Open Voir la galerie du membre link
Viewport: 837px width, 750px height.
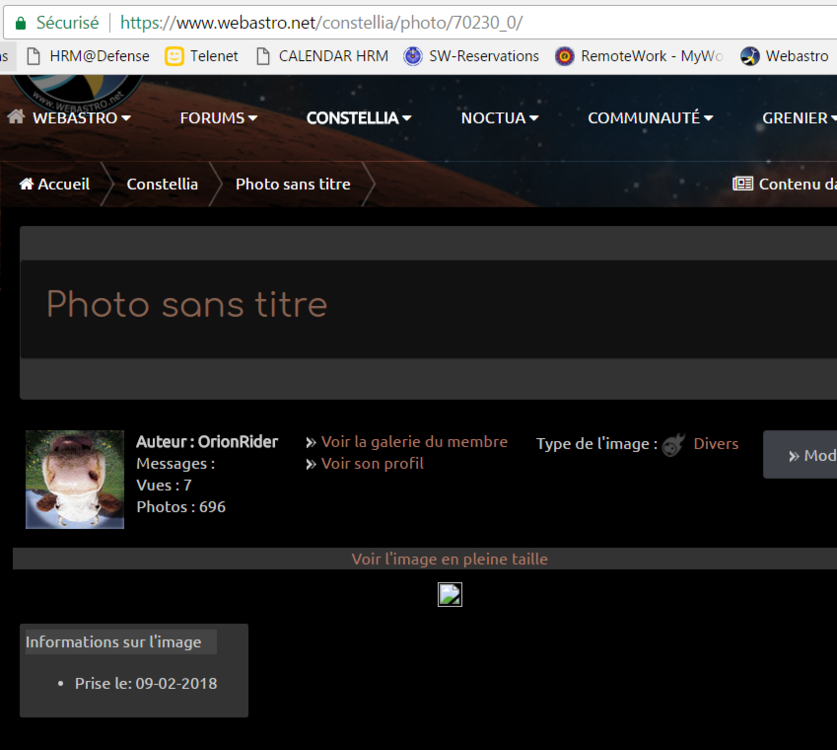pos(414,442)
